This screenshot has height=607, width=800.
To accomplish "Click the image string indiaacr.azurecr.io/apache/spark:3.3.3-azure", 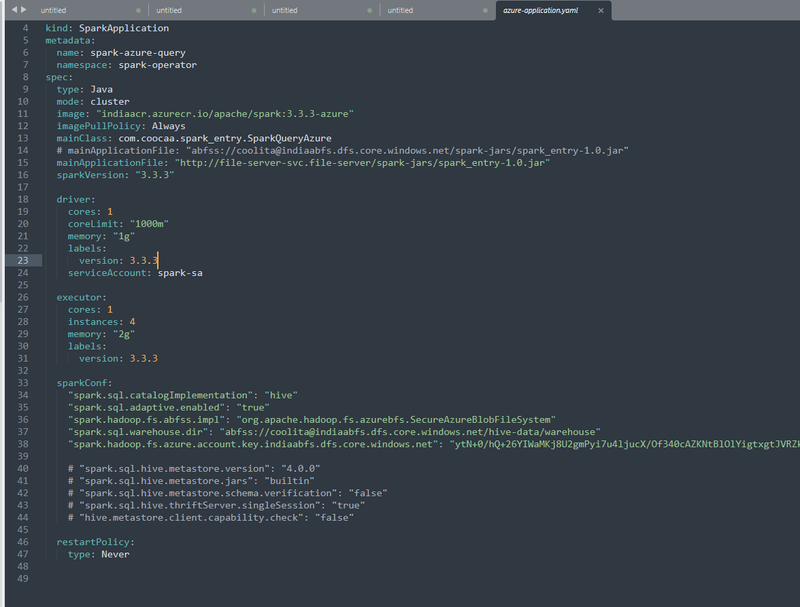I will (x=225, y=114).
